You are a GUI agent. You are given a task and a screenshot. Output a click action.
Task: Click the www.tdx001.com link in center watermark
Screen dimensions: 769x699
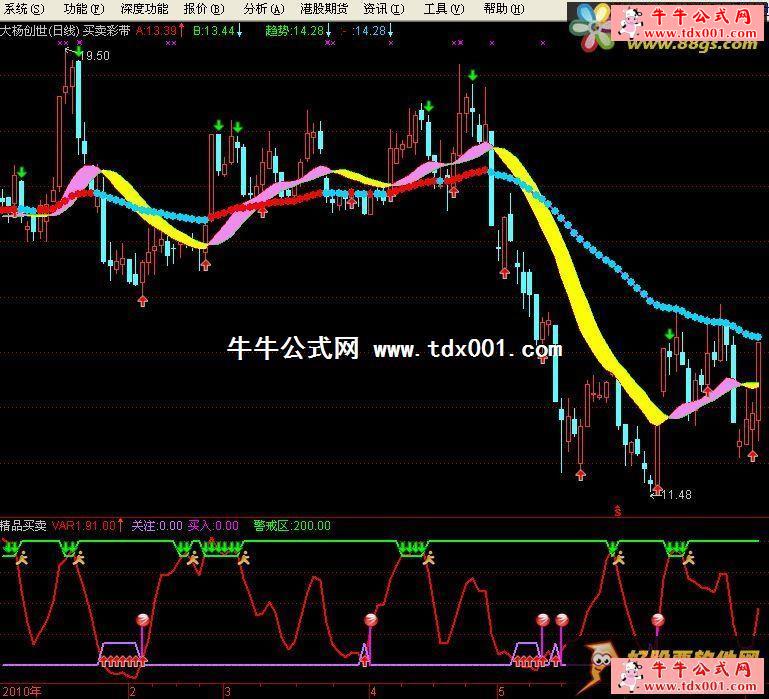tap(468, 350)
